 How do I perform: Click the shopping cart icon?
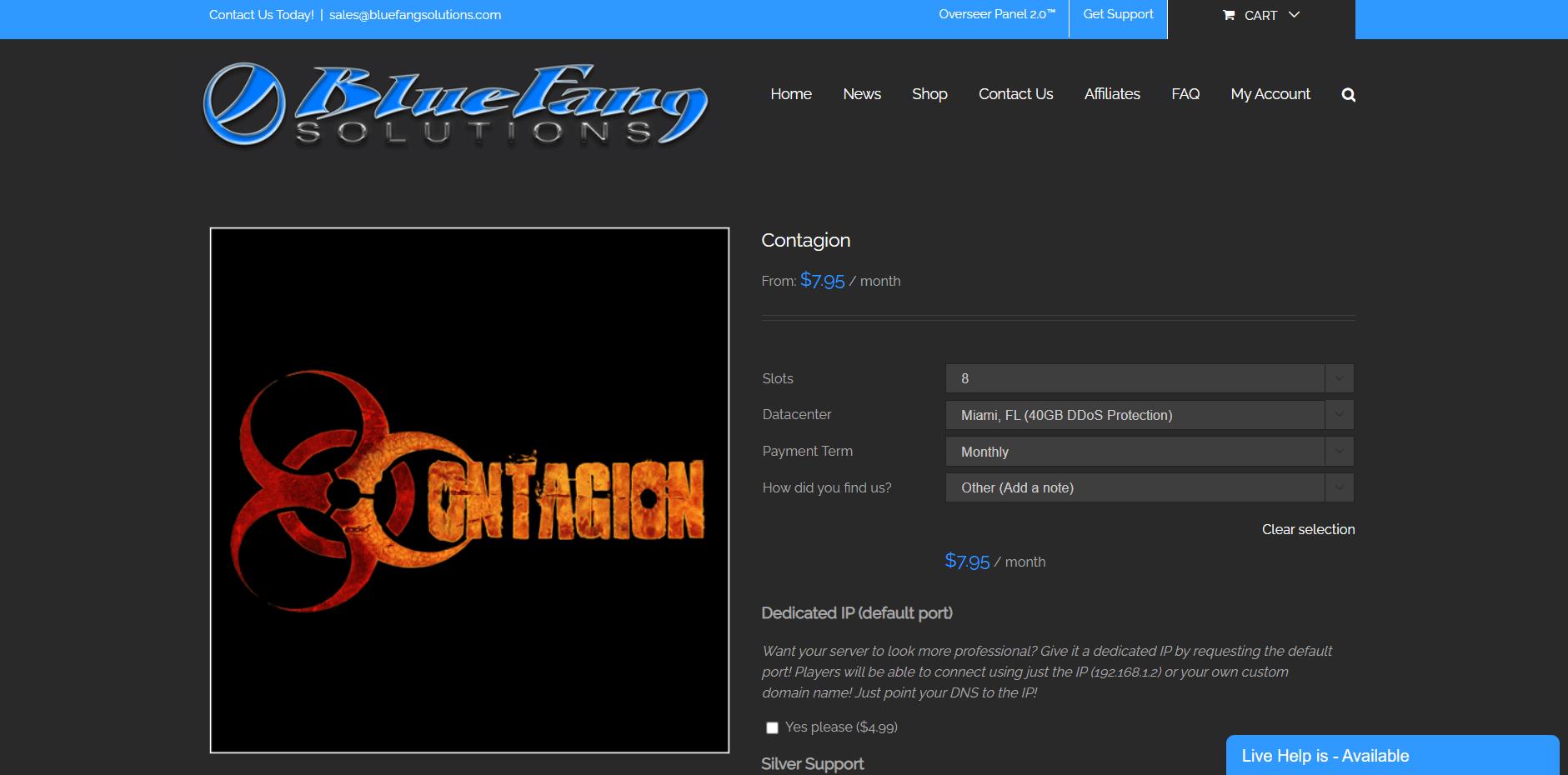(x=1229, y=15)
